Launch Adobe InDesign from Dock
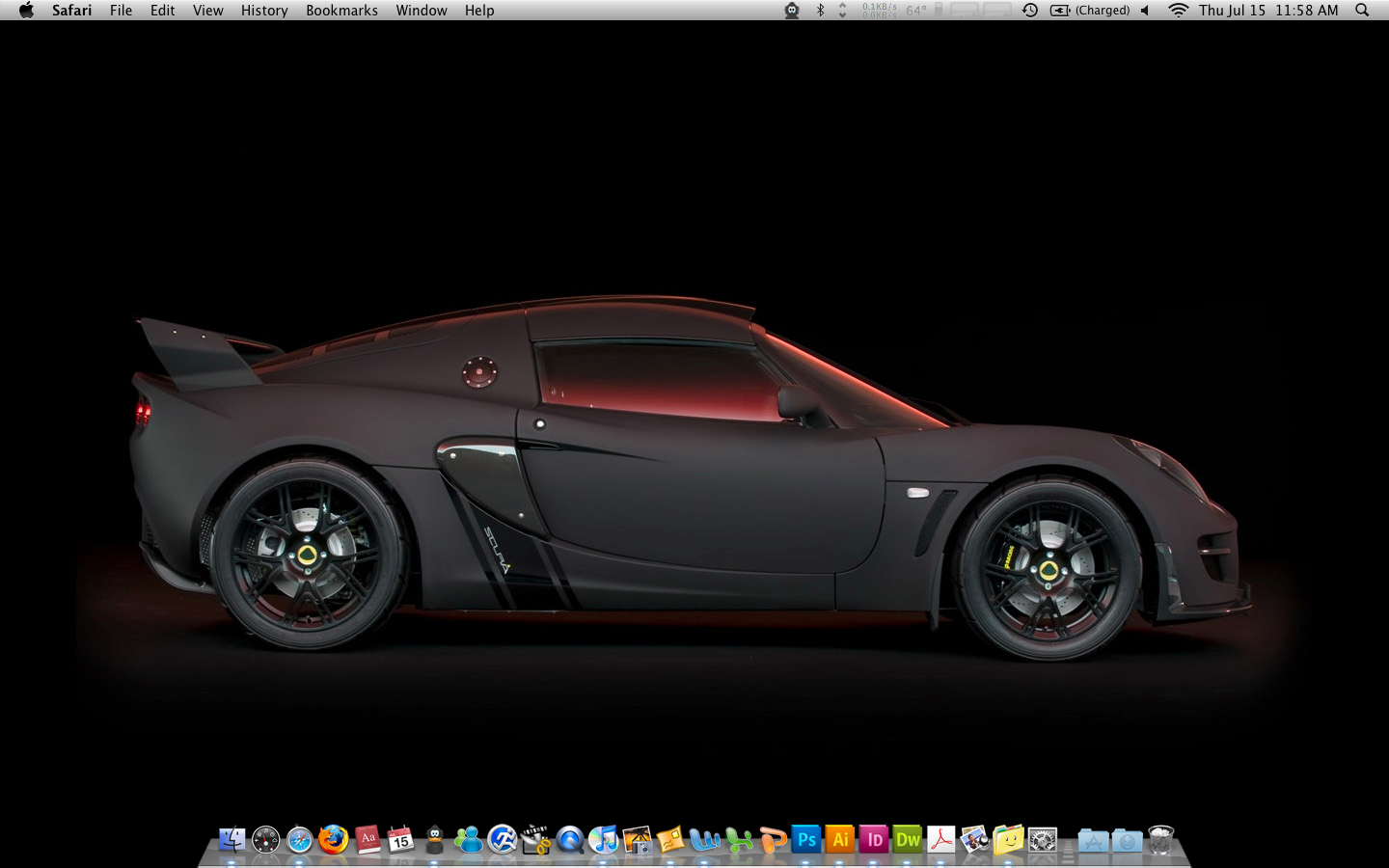Viewport: 1389px width, 868px height. (x=874, y=840)
